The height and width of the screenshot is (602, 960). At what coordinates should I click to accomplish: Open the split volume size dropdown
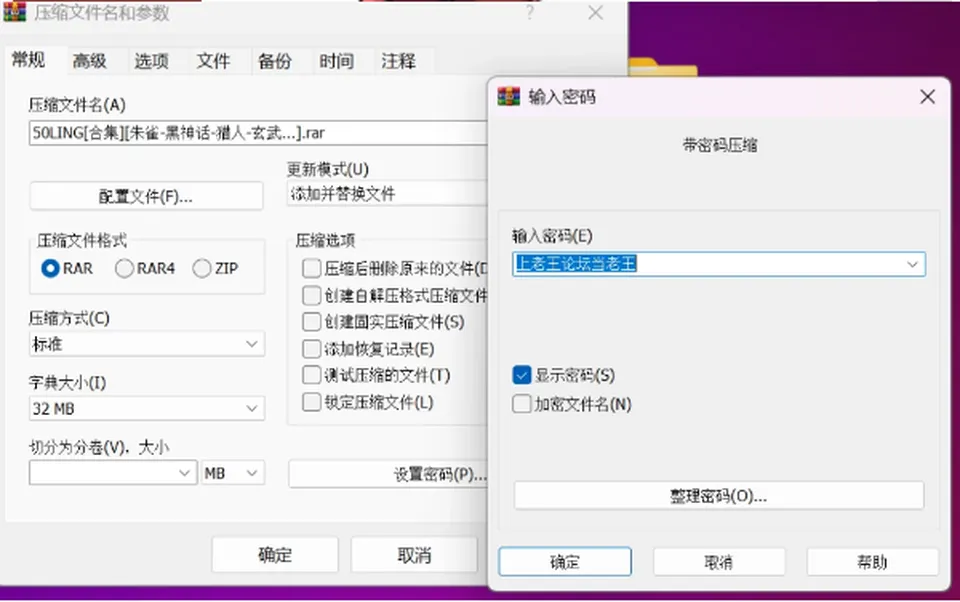tap(113, 473)
